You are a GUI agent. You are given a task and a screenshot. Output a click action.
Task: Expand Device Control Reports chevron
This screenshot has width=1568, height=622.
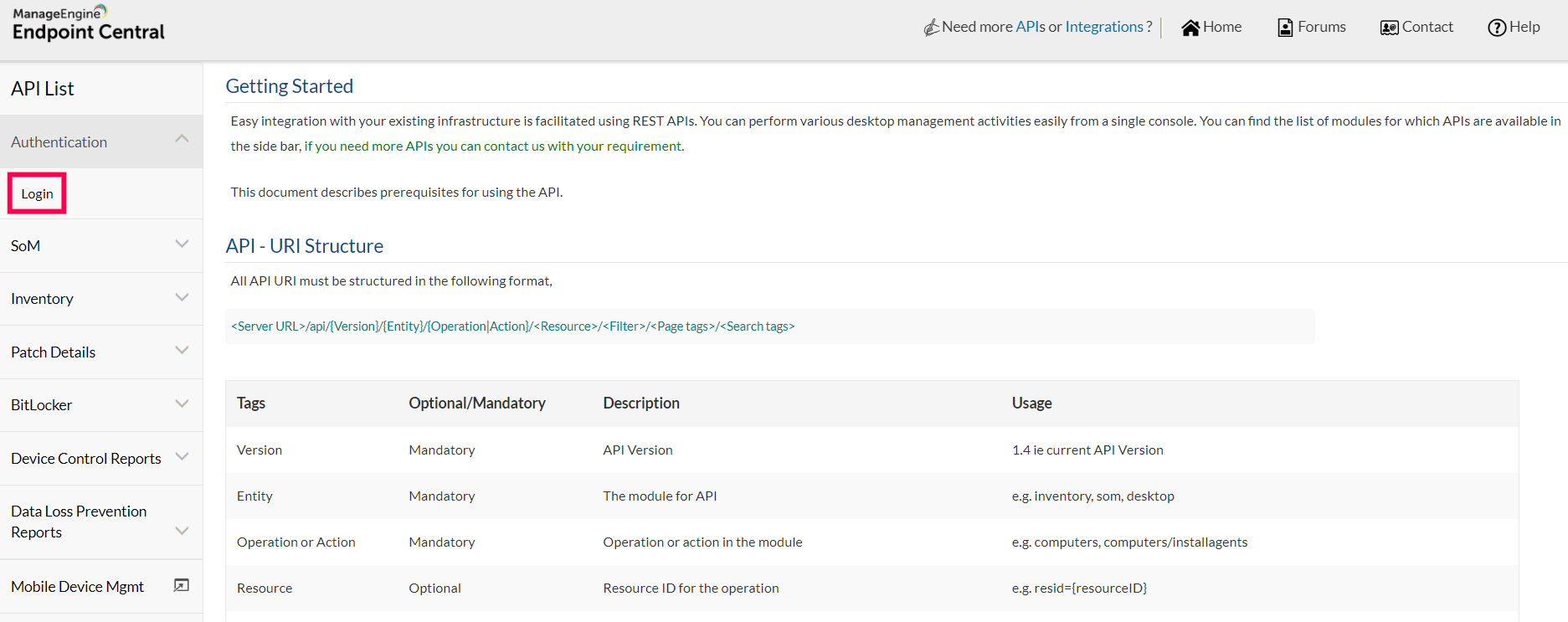pyautogui.click(x=182, y=456)
